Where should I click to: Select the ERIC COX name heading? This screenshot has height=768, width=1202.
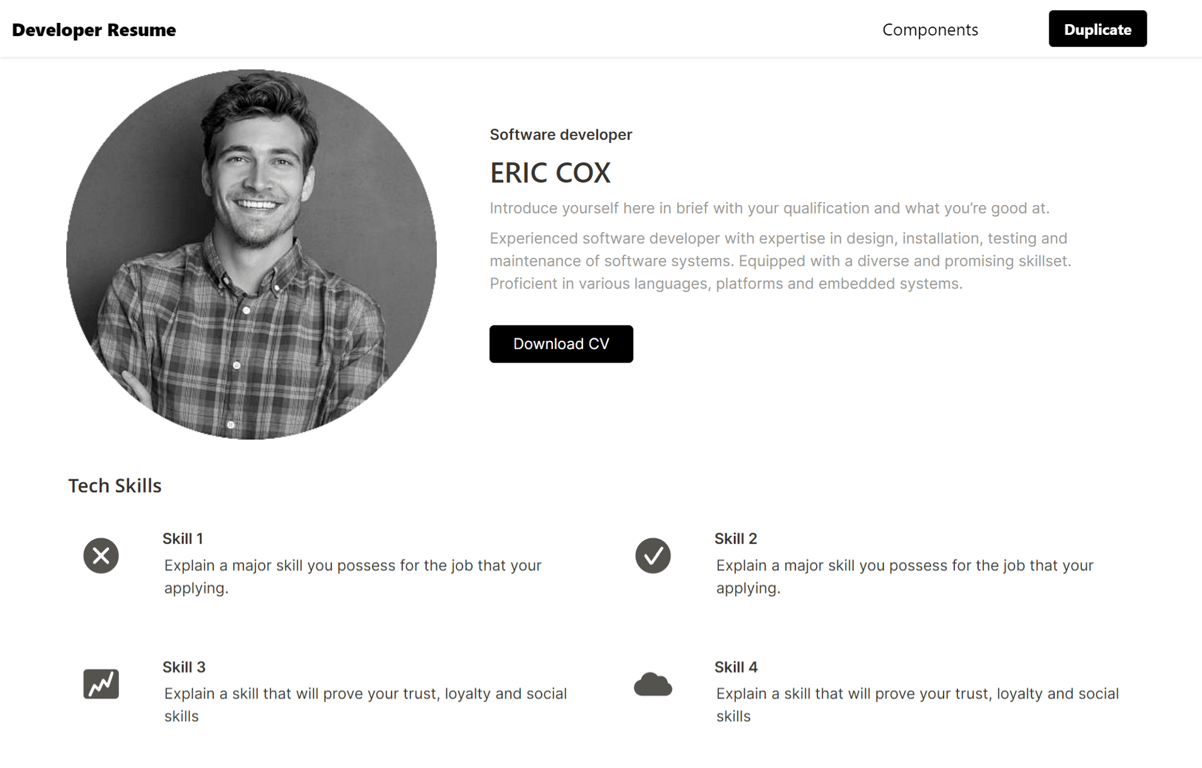click(x=550, y=173)
